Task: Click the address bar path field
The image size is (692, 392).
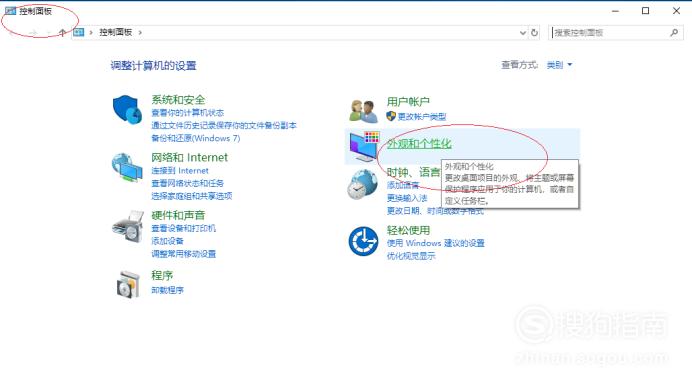Action: pyautogui.click(x=300, y=33)
